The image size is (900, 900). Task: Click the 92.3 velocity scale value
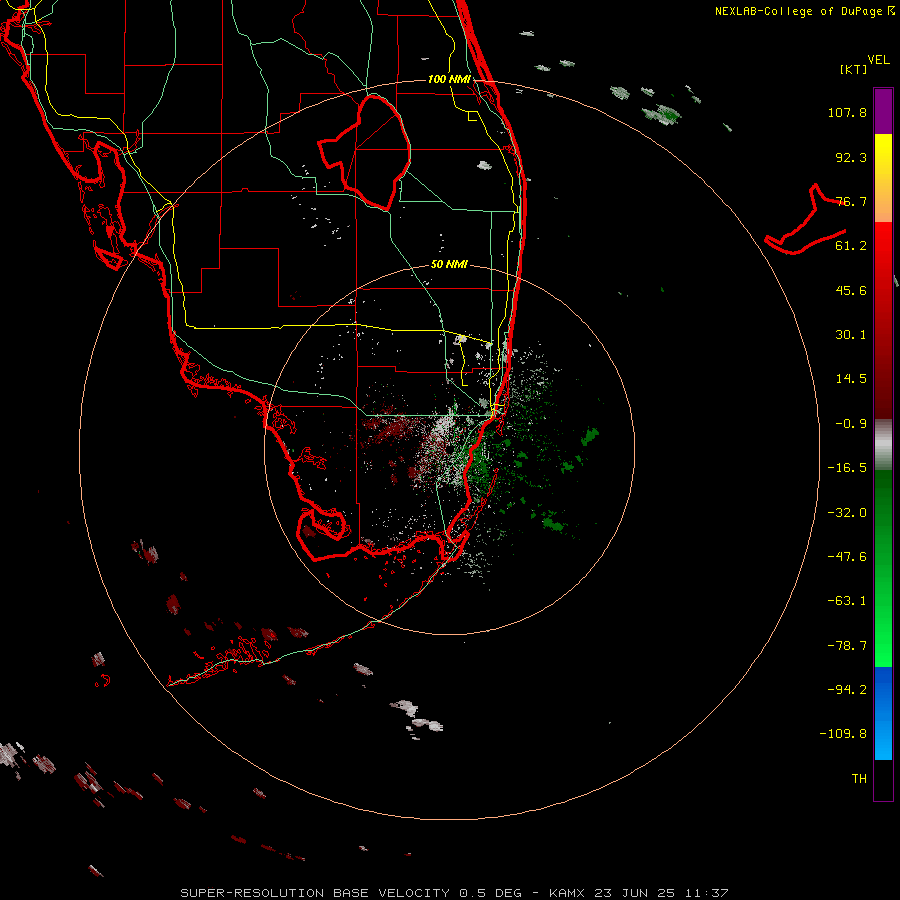pos(851,157)
